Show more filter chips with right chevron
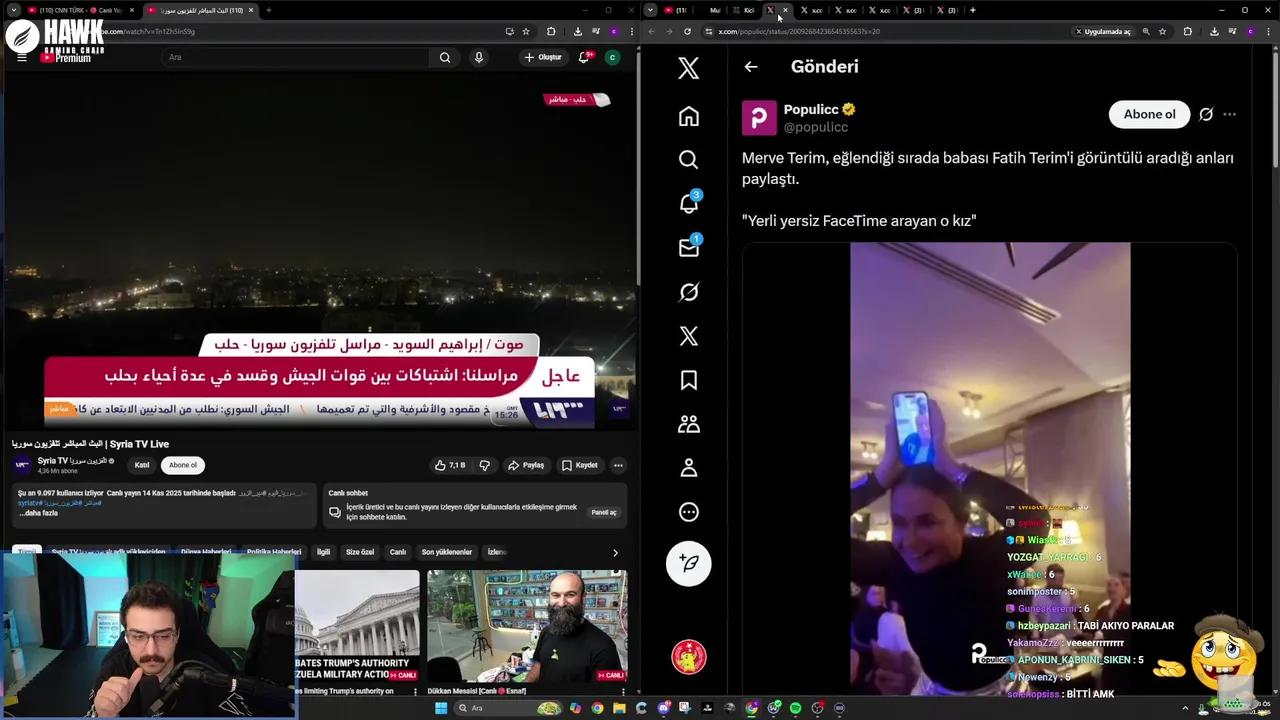The image size is (1280, 720). click(615, 552)
